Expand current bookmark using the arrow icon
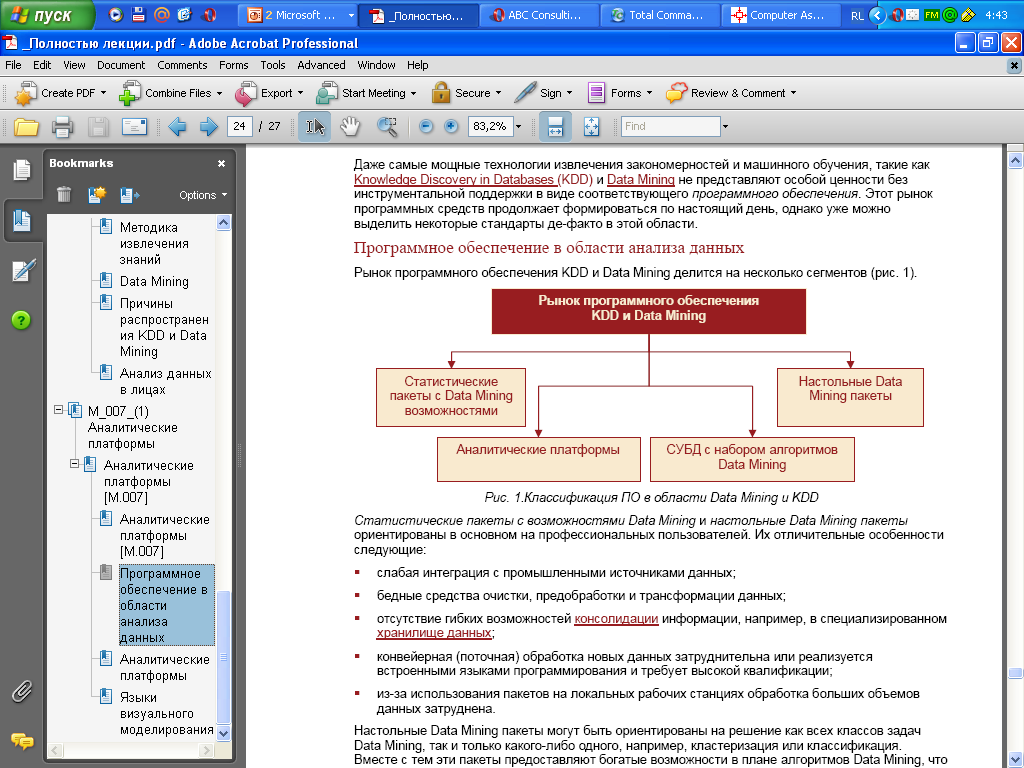Screen dimensions: 1024x768 129,195
